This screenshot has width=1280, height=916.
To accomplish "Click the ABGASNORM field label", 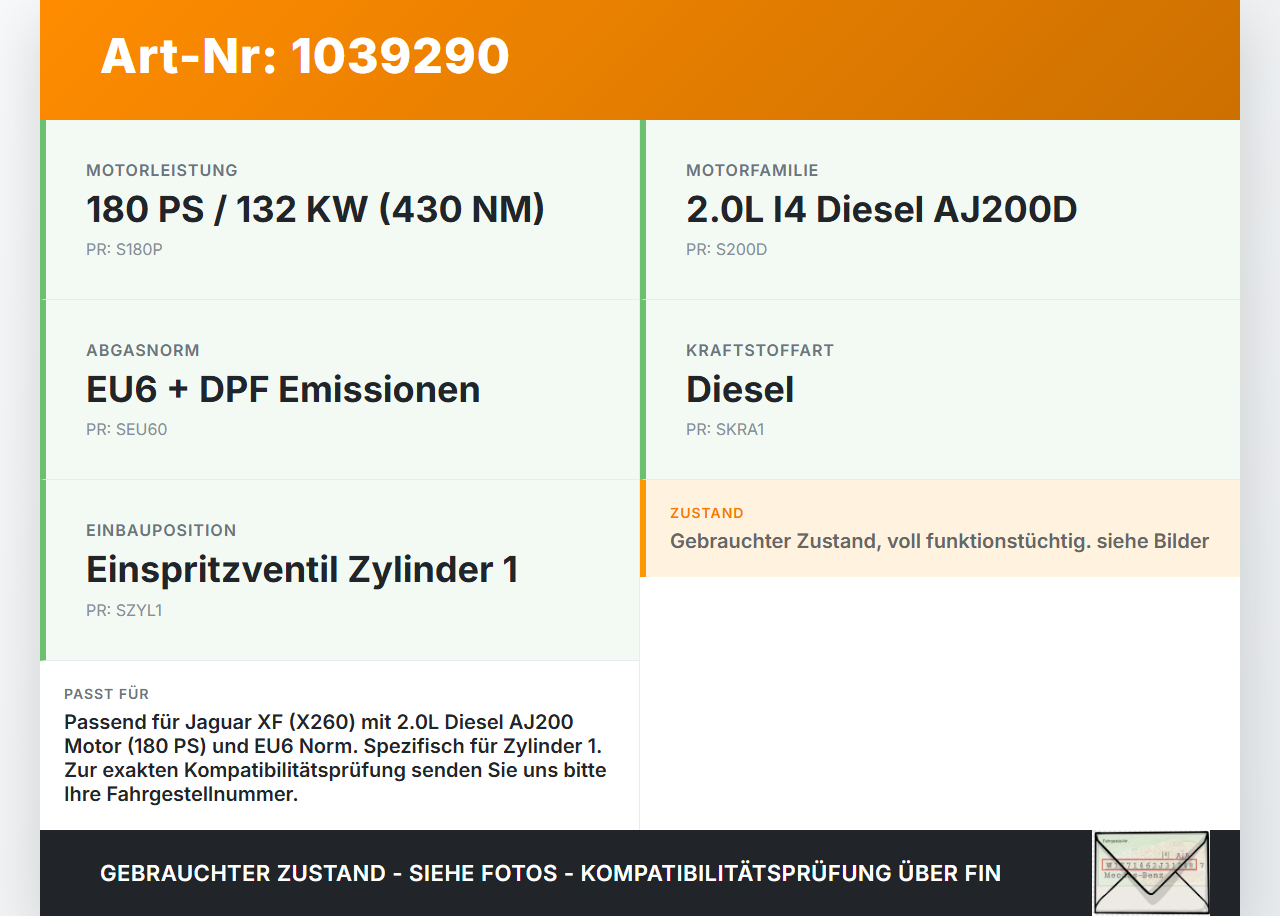I will pyautogui.click(x=143, y=351).
